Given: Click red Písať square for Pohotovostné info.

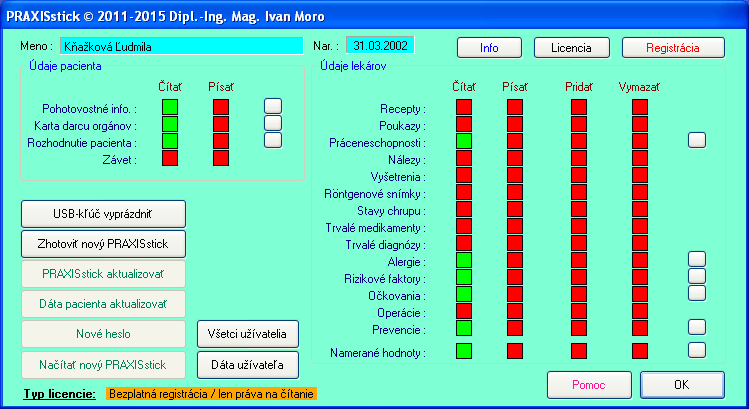Looking at the screenshot, I should pos(221,107).
